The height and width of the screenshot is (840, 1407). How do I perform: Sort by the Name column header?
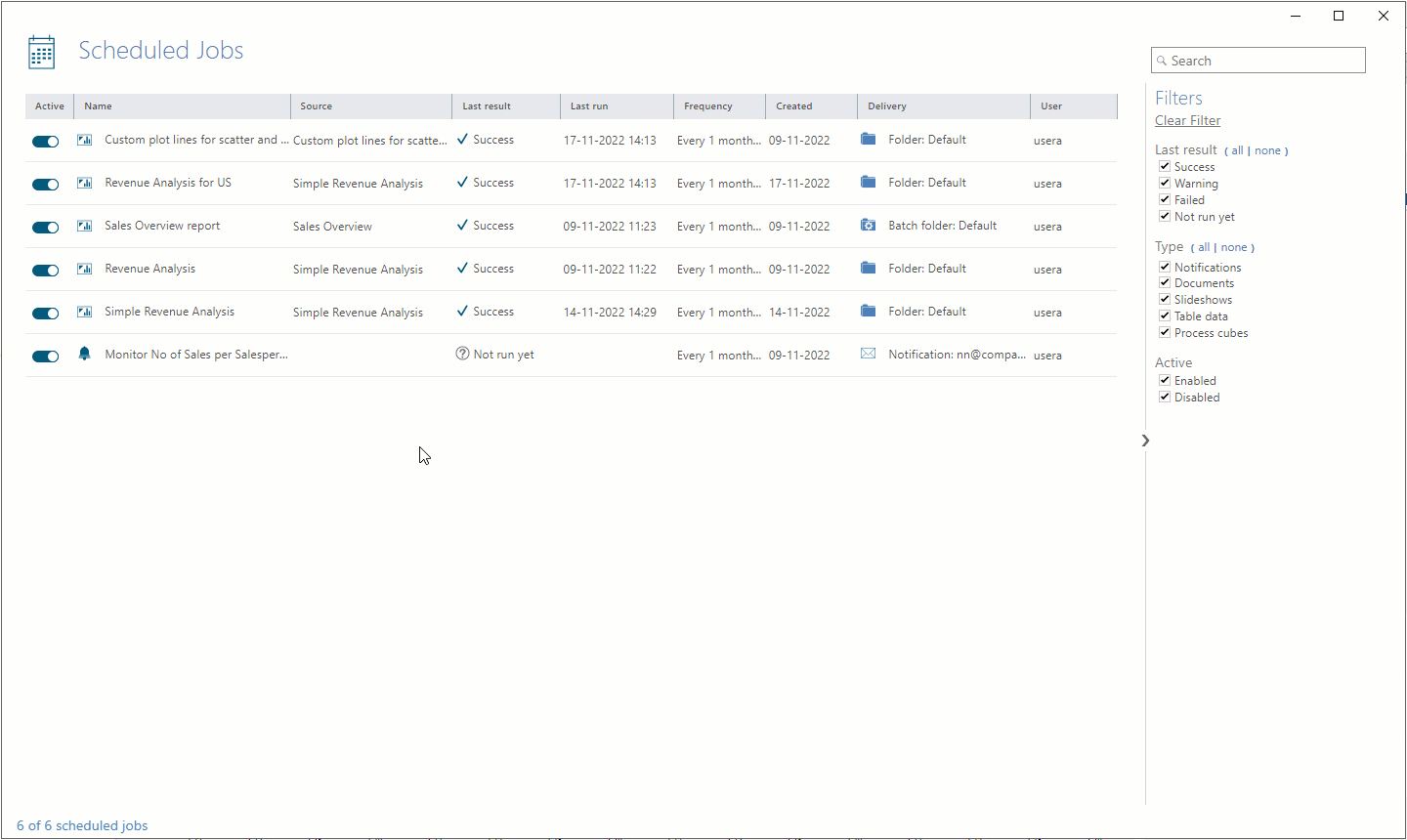183,106
